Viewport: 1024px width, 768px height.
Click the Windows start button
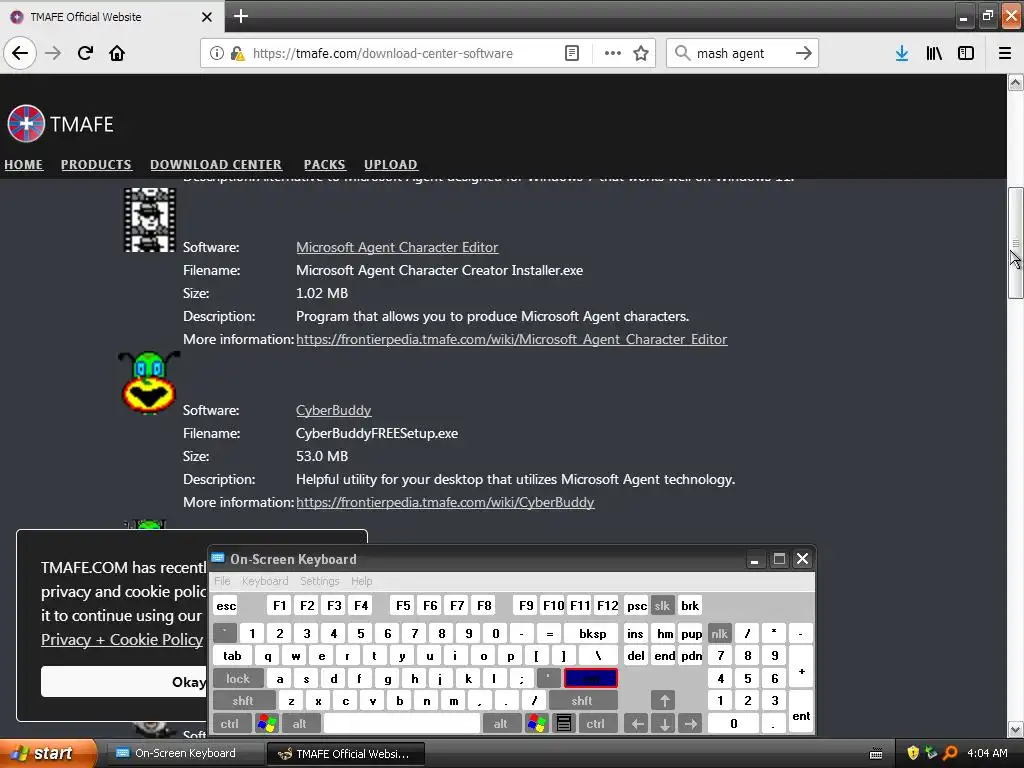tap(47, 753)
